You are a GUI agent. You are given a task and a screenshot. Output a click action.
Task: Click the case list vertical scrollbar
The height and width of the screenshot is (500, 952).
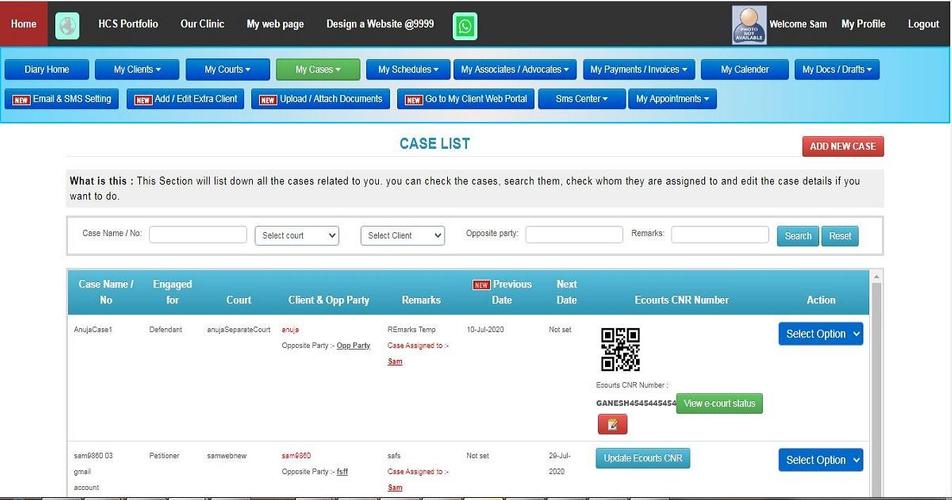pyautogui.click(x=877, y=380)
